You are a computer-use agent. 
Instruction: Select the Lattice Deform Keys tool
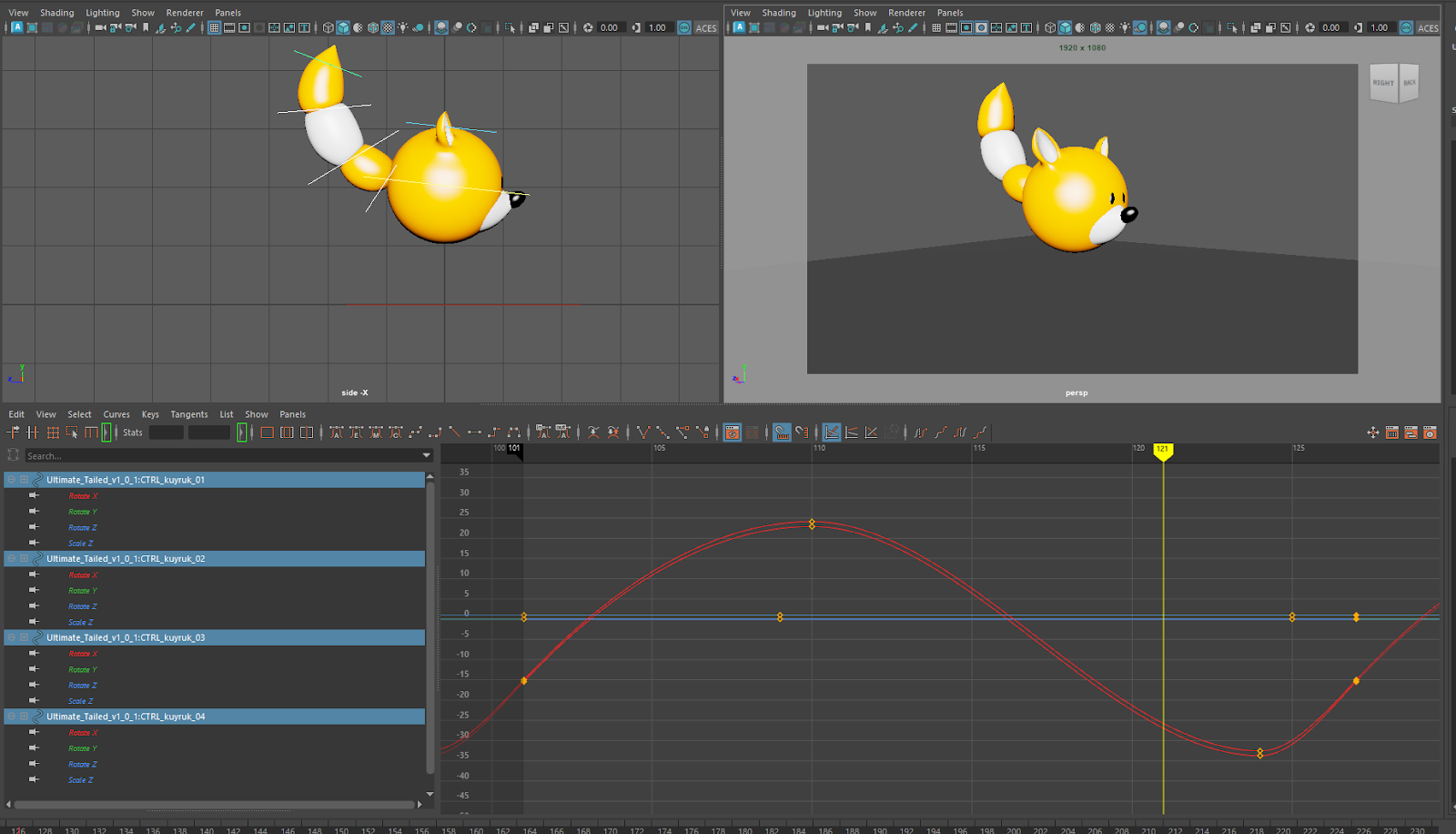pos(53,432)
